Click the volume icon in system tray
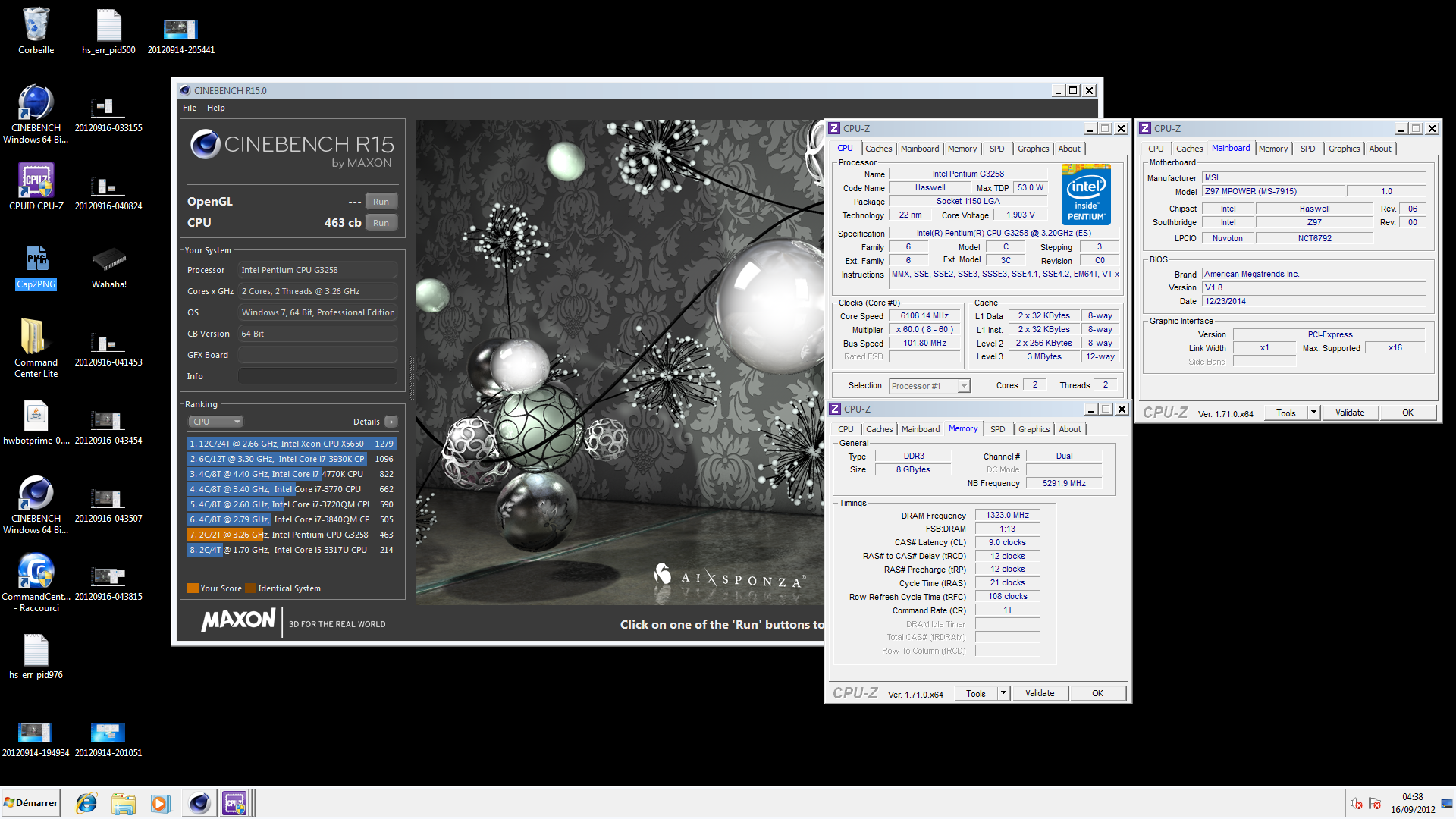The height and width of the screenshot is (819, 1456). click(x=1357, y=804)
